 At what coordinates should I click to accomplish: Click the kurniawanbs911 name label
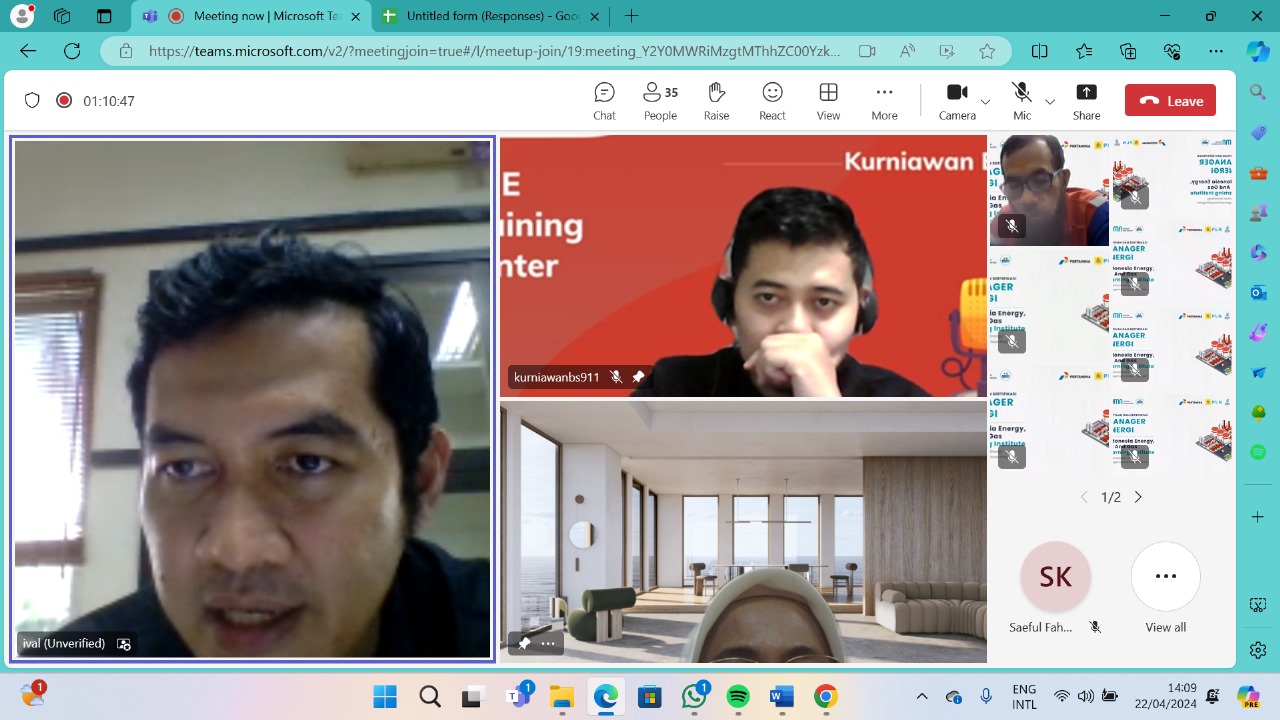pyautogui.click(x=557, y=377)
